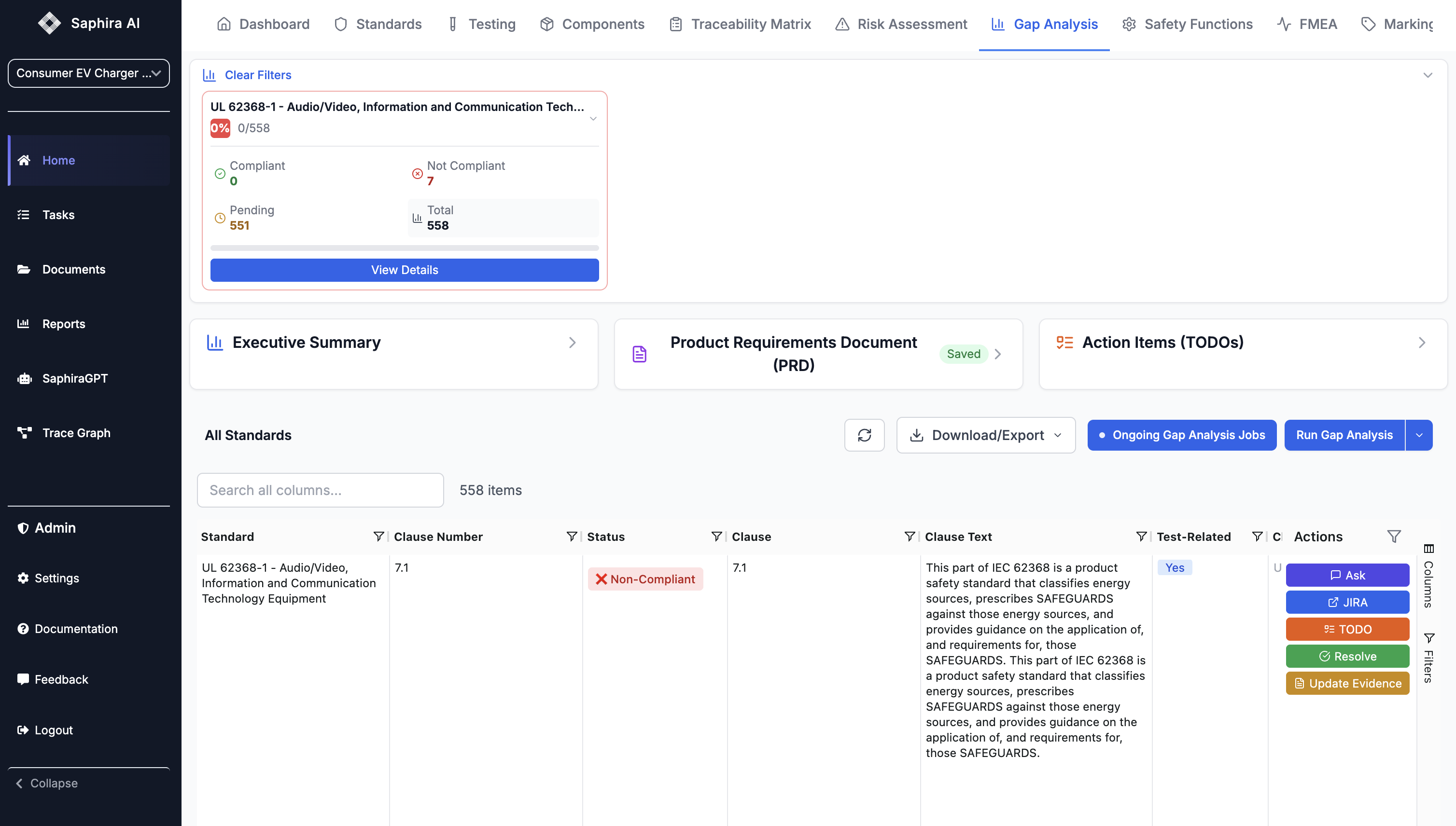
Task: Open the Consumer EV Charger project dropdown
Action: 88,73
